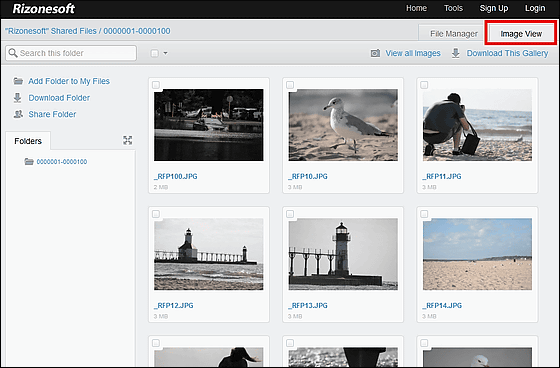Screen dimensions: 560x368
Task: Click the _RFP13.JPG file name
Action: point(308,305)
